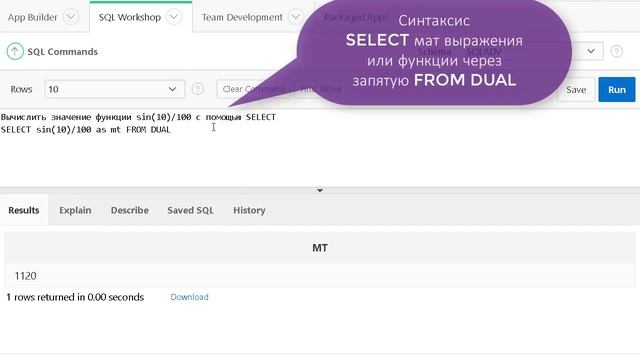Switch to the Explain tab
This screenshot has width=640, height=360.
click(x=75, y=210)
